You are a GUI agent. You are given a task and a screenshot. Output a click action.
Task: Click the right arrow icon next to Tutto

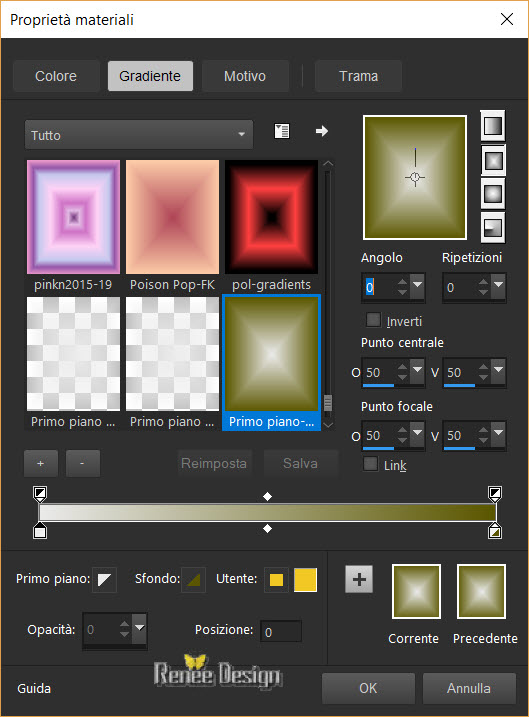click(x=322, y=131)
